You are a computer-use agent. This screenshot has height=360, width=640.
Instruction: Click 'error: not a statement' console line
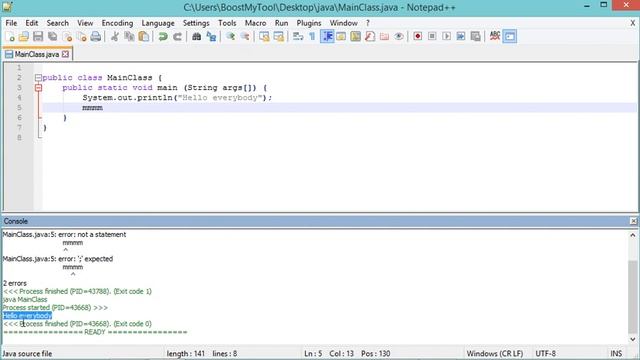(64, 235)
